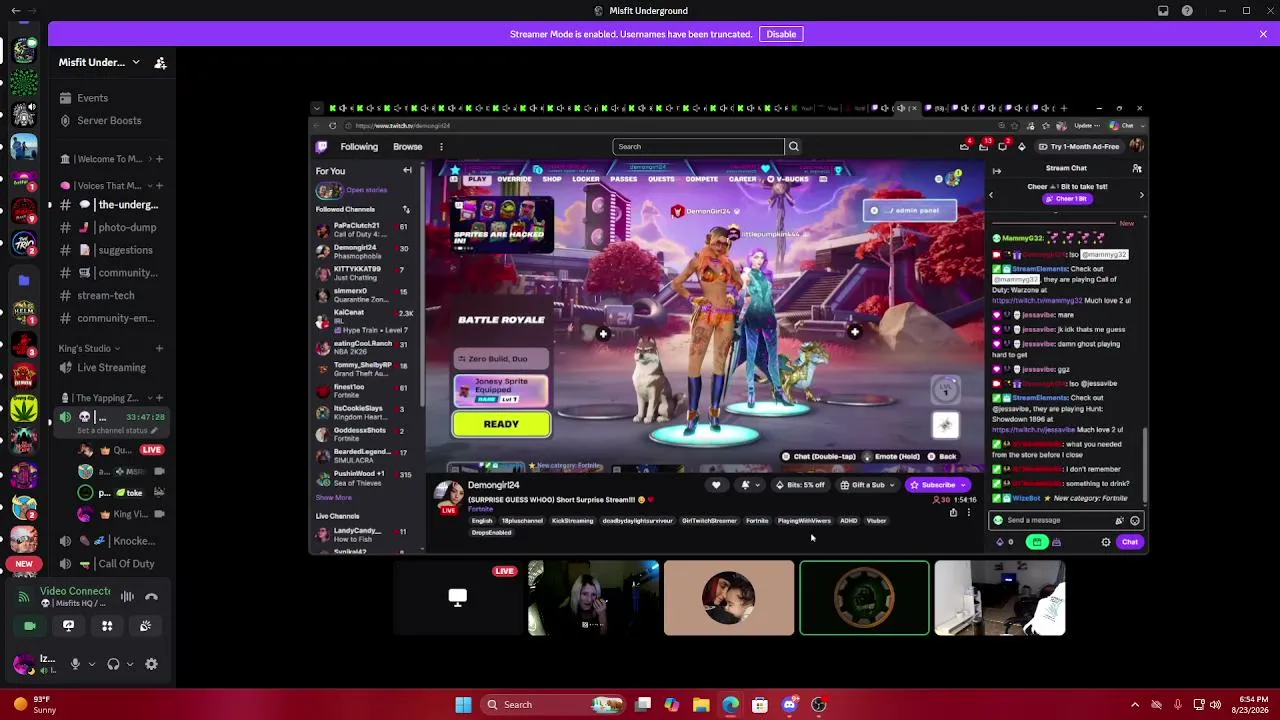Open the stream-tech channel

click(112, 296)
